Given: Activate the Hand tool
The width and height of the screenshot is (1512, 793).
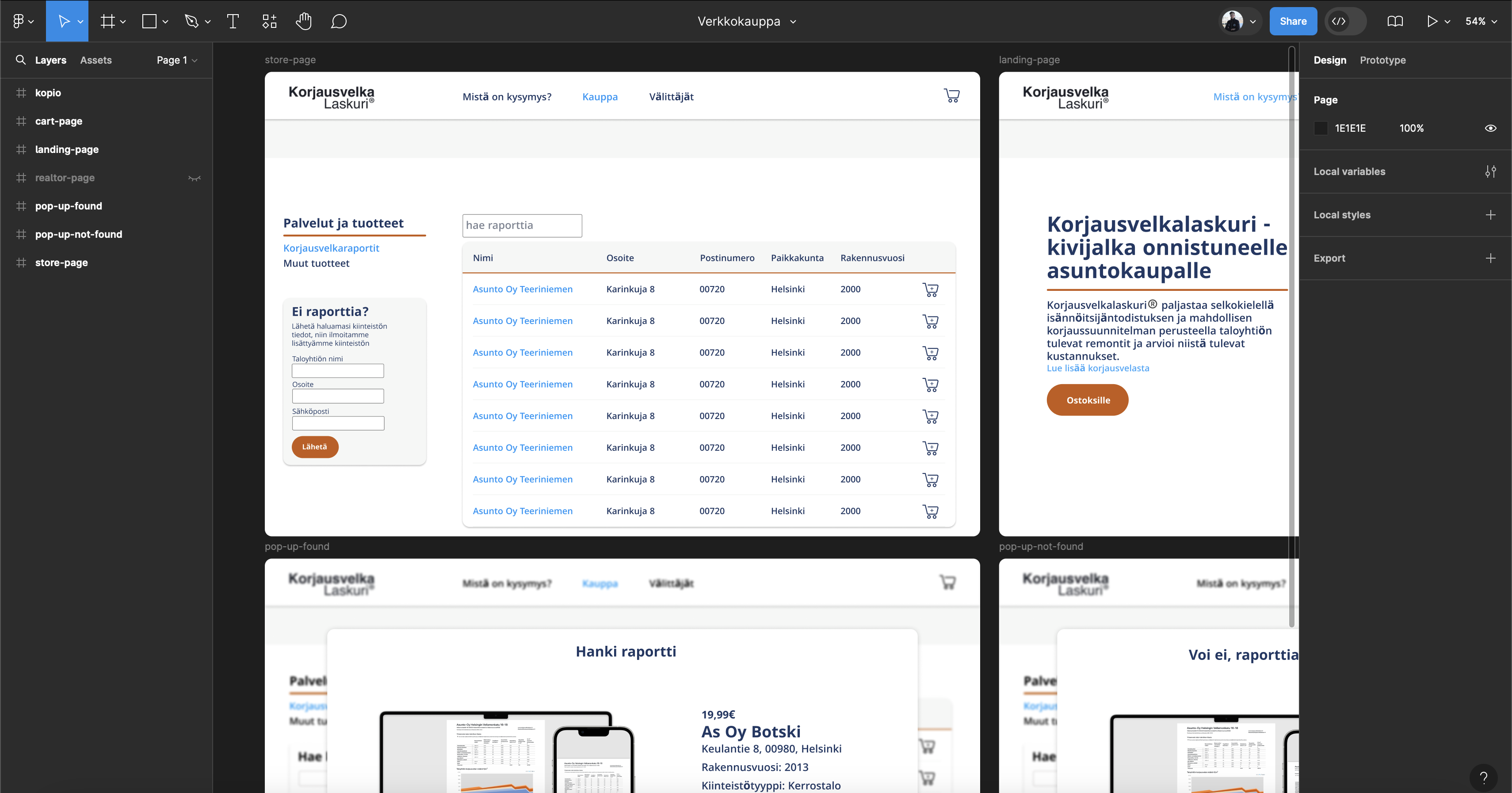Looking at the screenshot, I should pos(303,21).
